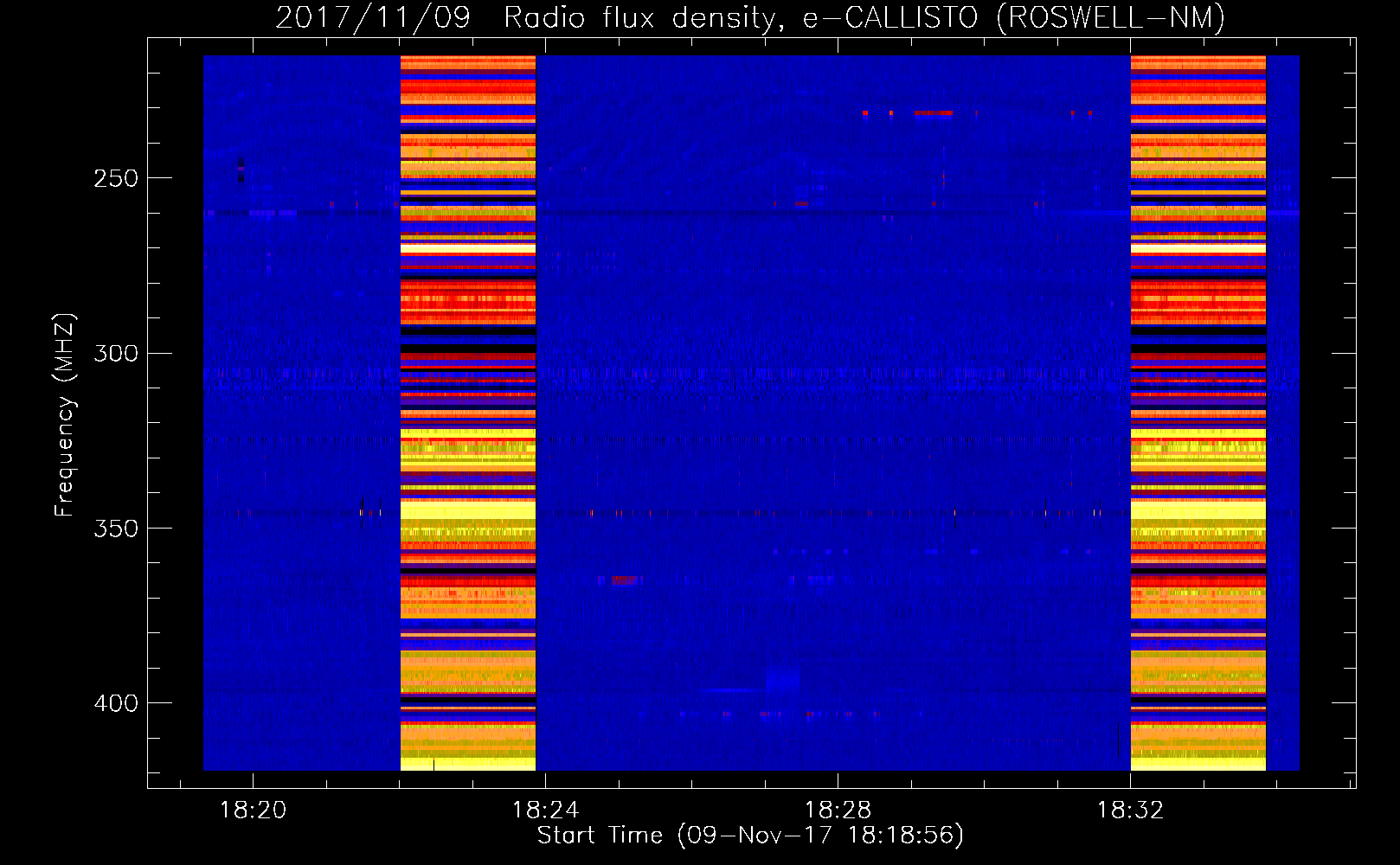Click the 18:20 time tick label
1400x865 pixels.
pos(253,811)
